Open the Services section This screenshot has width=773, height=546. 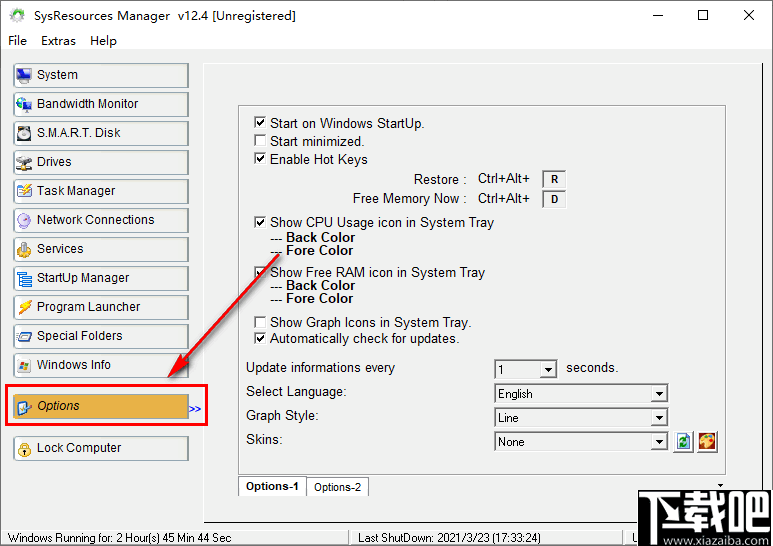(x=101, y=249)
